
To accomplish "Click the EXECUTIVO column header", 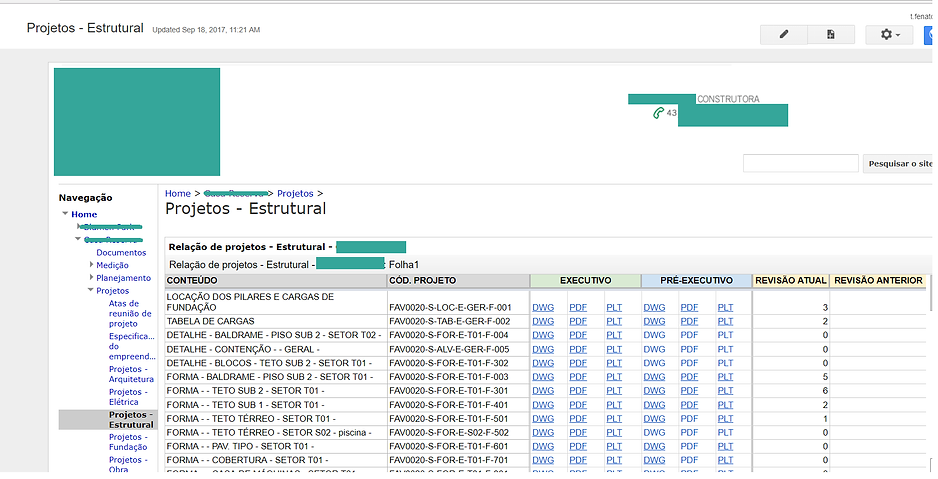I will click(x=586, y=280).
